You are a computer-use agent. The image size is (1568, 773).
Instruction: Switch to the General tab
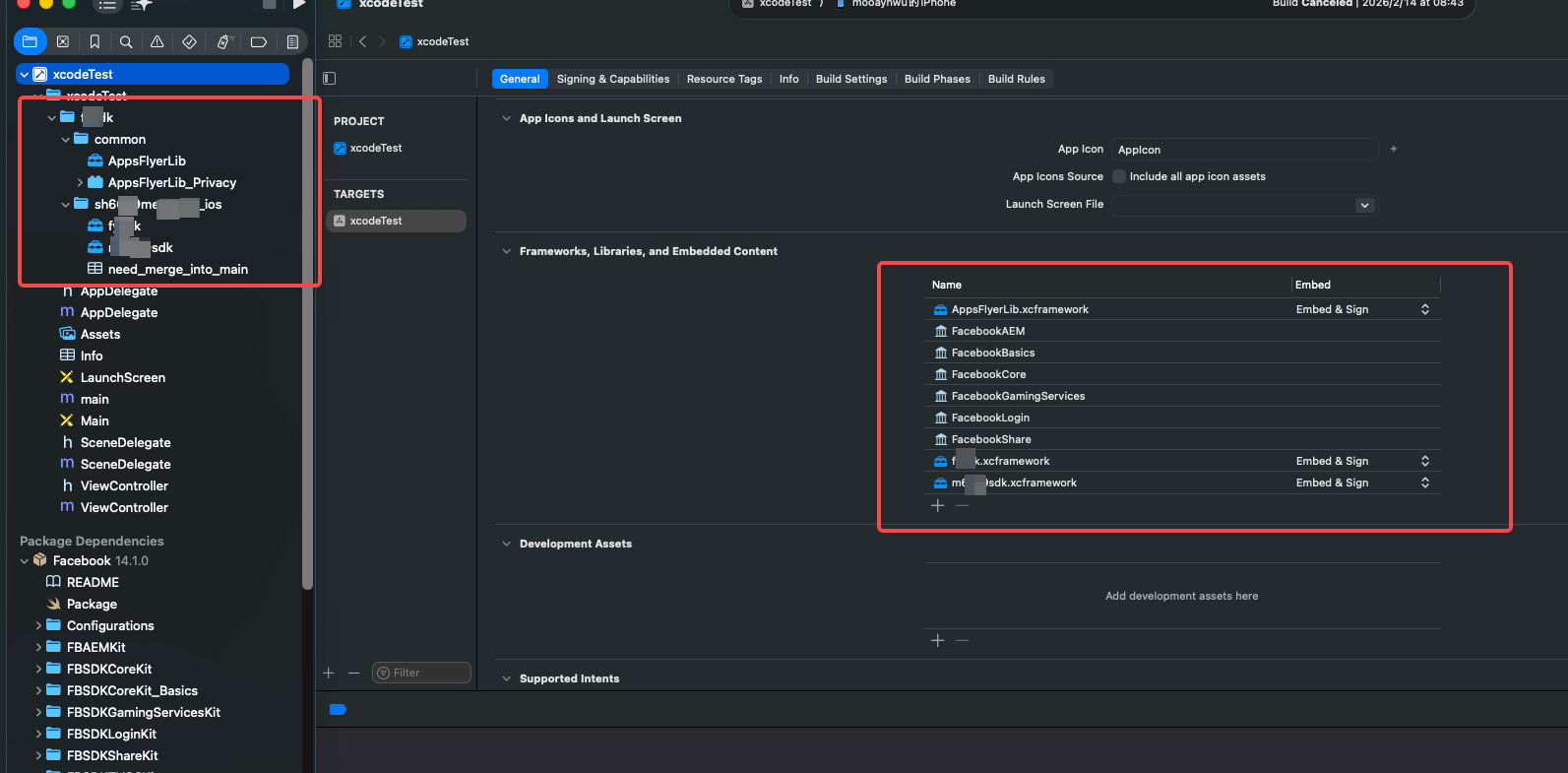click(520, 79)
